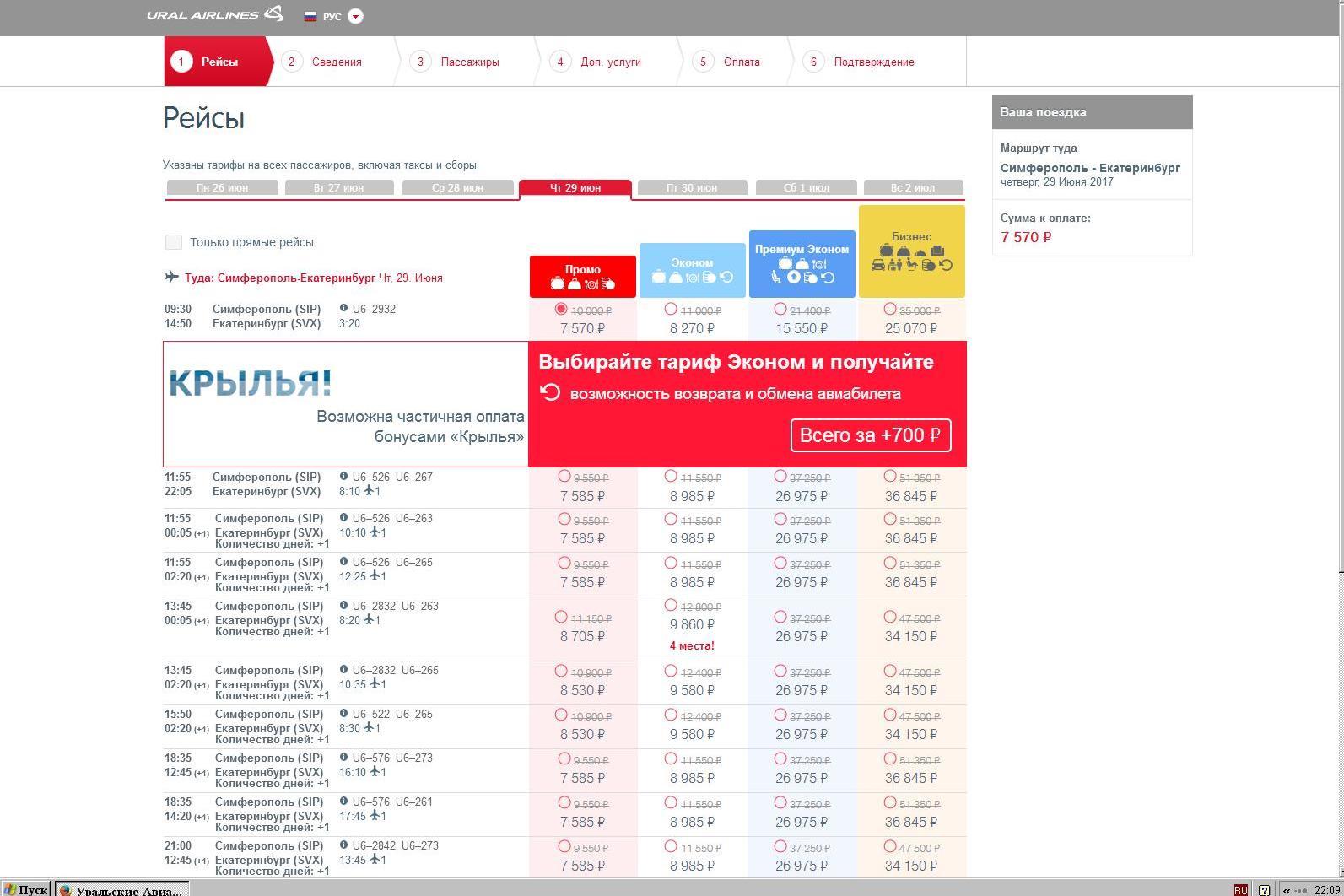
Task: Switch to Вт 27 июн date tab
Action: (339, 187)
